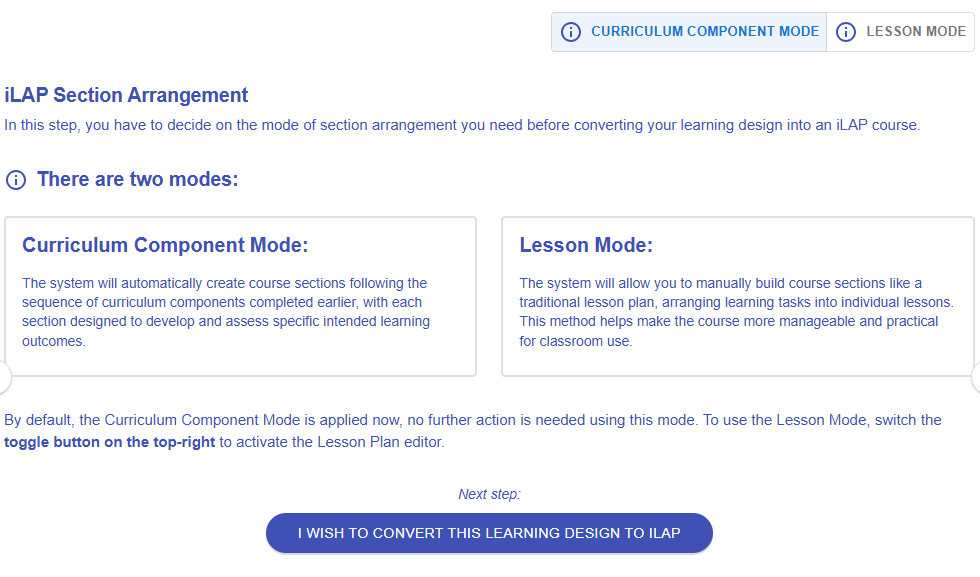
Task: Click the partial circle at the right edge
Action: click(x=976, y=377)
